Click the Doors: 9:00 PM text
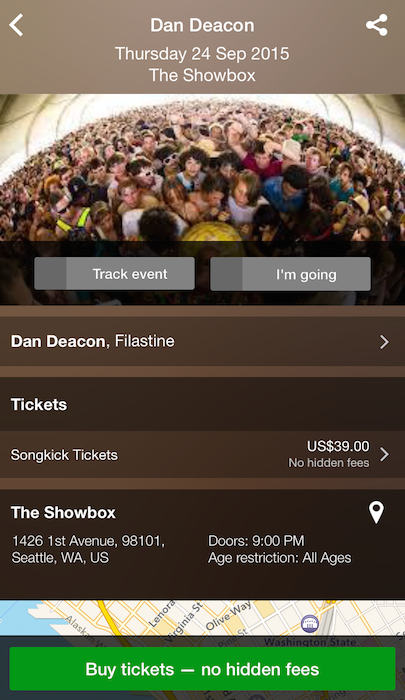This screenshot has height=700, width=405. point(256,541)
